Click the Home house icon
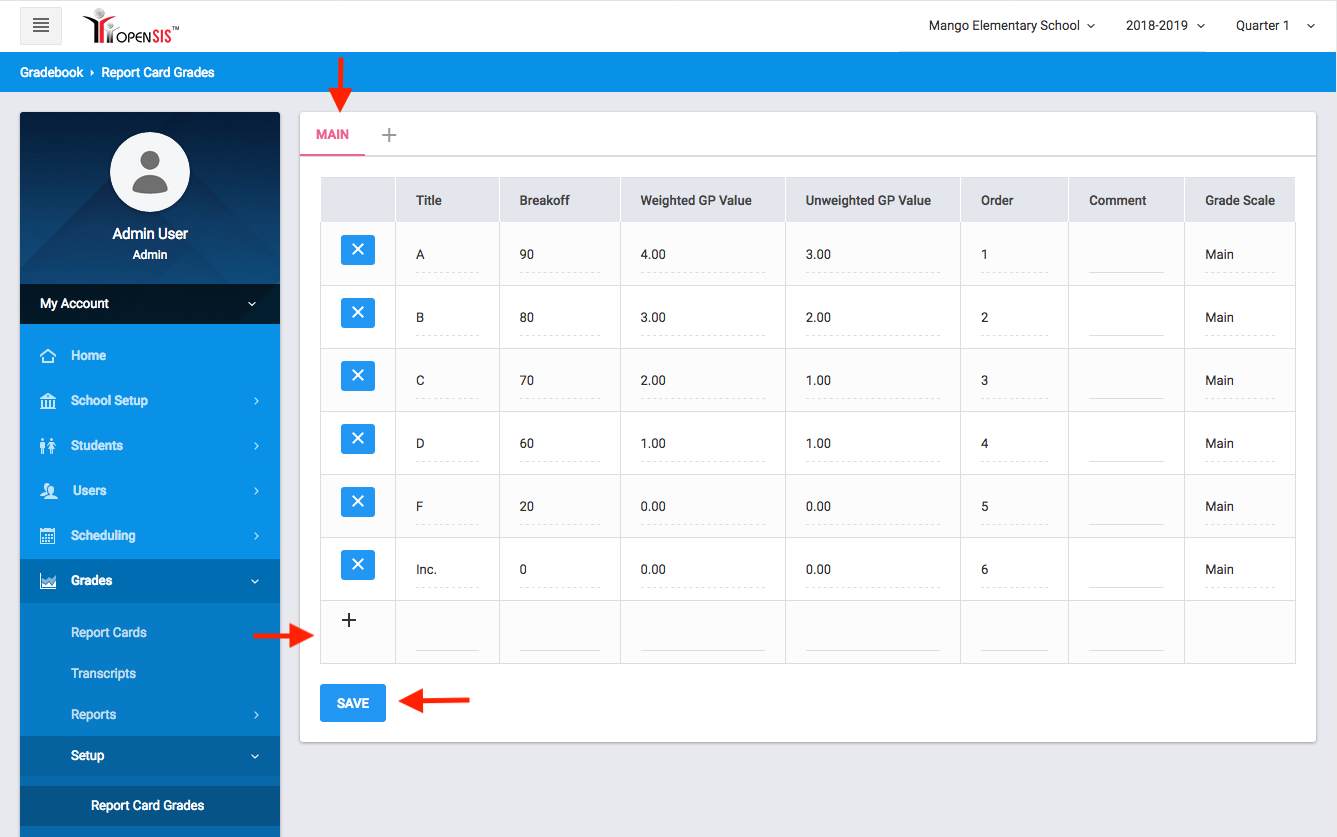Image resolution: width=1337 pixels, height=837 pixels. click(48, 356)
